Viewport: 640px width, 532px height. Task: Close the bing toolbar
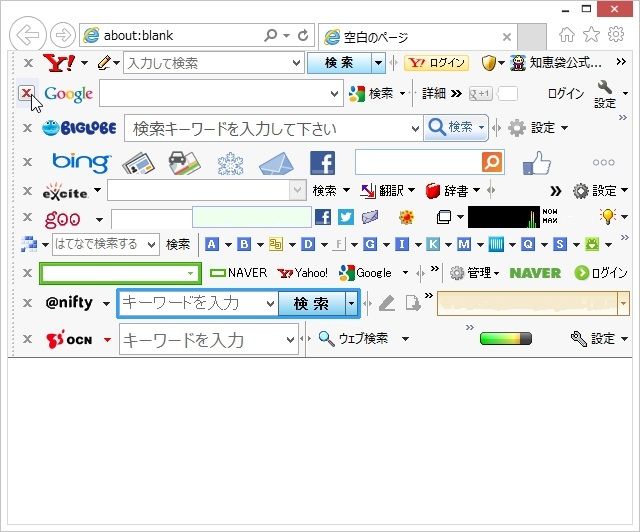click(27, 162)
